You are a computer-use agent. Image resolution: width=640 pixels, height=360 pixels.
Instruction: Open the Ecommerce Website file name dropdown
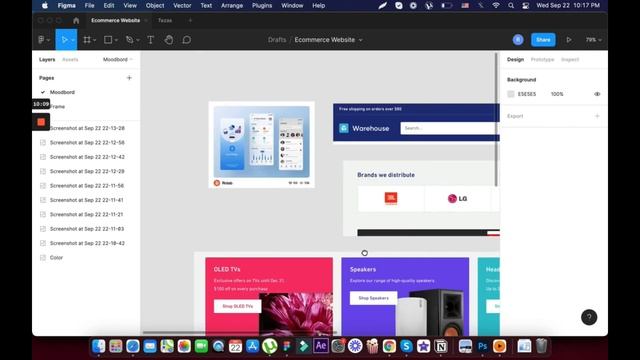click(360, 40)
